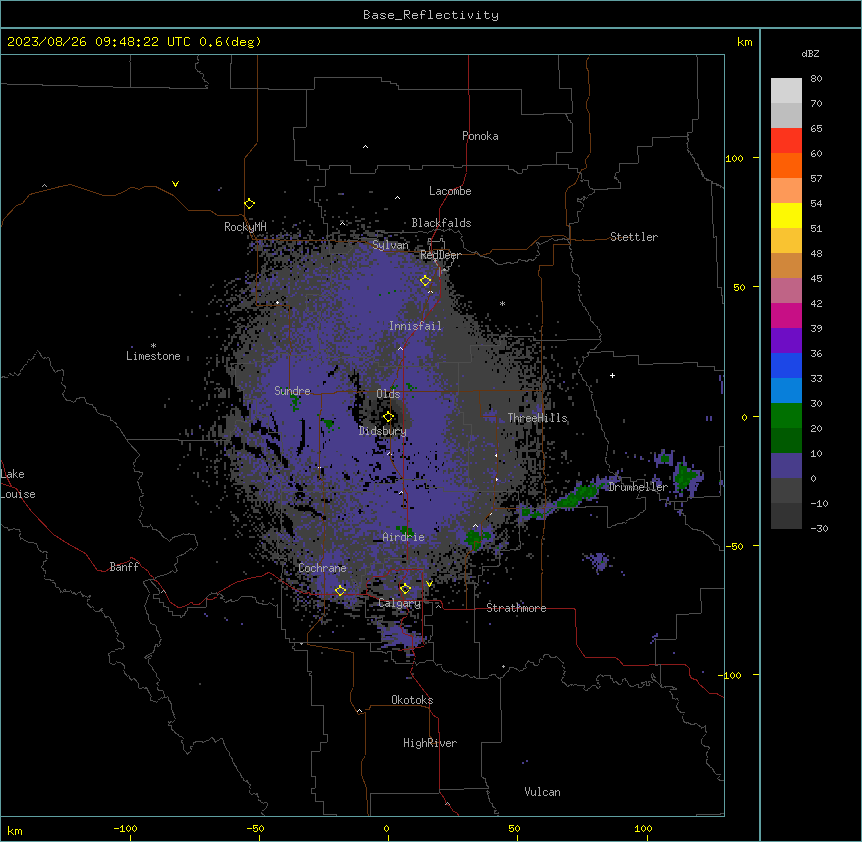
Task: Click the Okotoks label
Action: pos(412,700)
